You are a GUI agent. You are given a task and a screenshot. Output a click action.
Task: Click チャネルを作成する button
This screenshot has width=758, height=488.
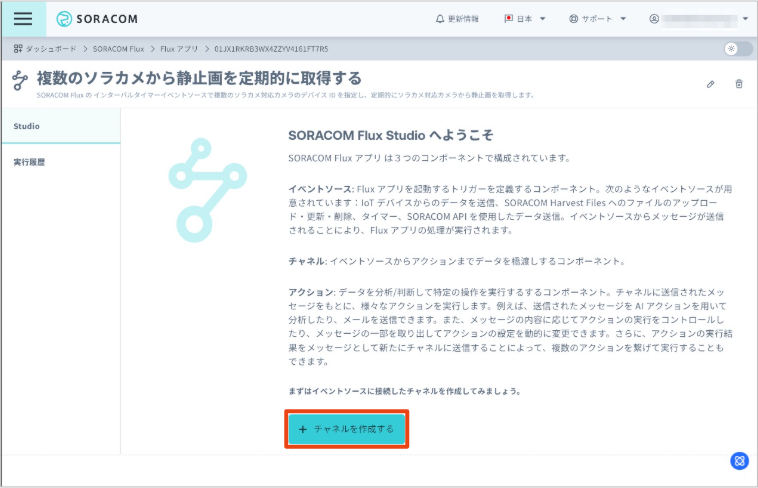coord(347,429)
